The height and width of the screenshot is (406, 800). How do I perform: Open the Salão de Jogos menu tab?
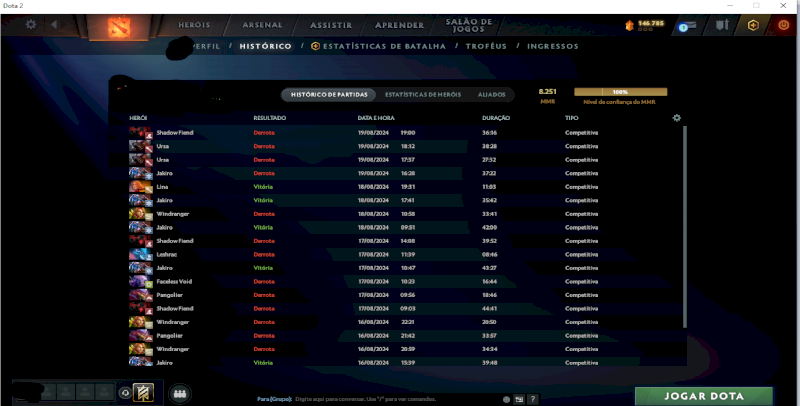coord(468,25)
